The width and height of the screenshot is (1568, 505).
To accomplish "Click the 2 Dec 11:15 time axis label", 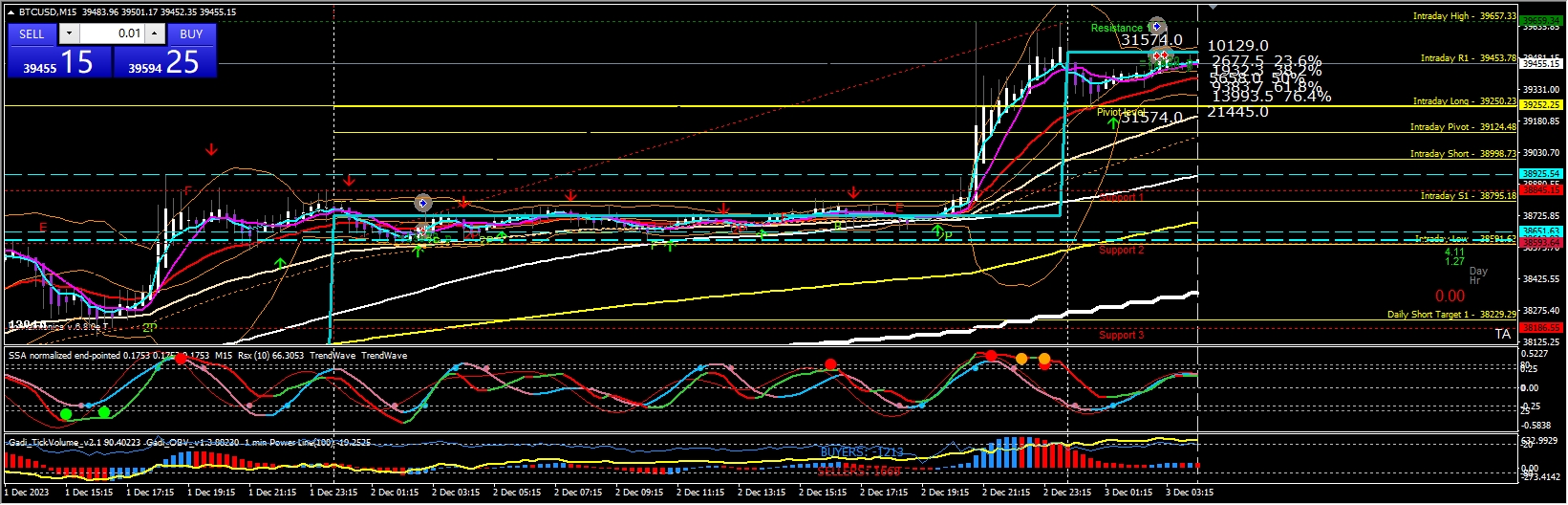I will tap(700, 493).
